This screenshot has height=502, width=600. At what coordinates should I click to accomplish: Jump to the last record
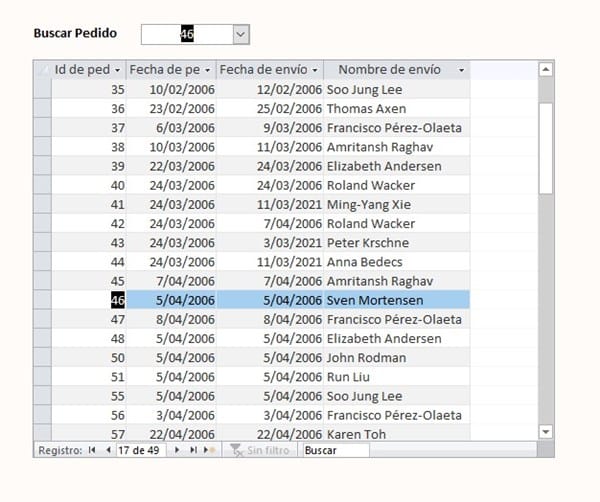192,451
